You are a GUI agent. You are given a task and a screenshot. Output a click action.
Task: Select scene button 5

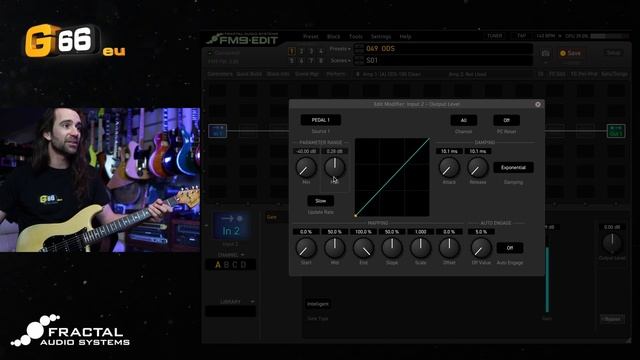pyautogui.click(x=291, y=60)
